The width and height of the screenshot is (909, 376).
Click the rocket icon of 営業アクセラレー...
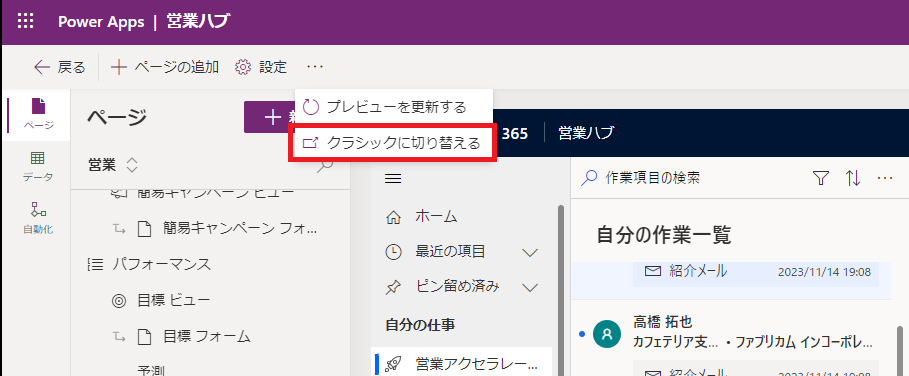(393, 364)
